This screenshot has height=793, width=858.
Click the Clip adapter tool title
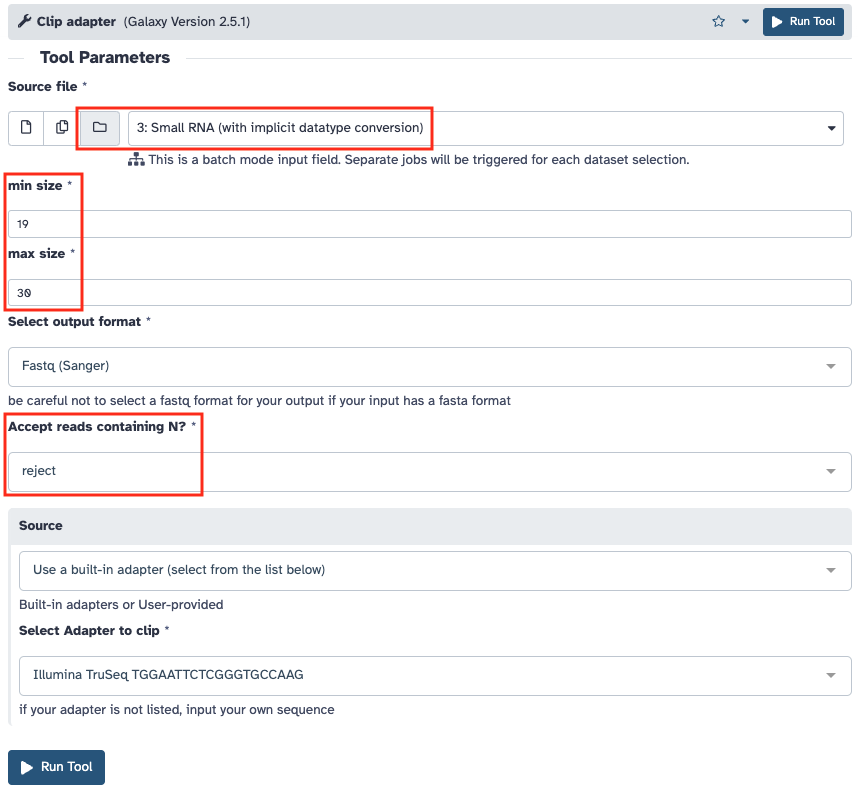tap(76, 21)
